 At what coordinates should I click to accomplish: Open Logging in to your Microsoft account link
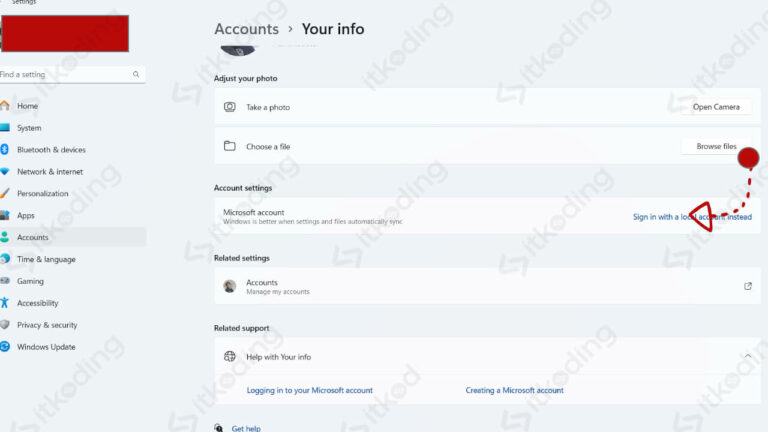pyautogui.click(x=310, y=390)
